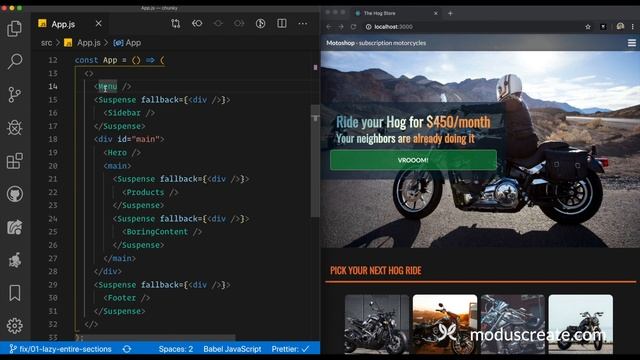Select the fourth motorcycle thumbnail
Image resolution: width=640 pixels, height=360 pixels.
[x=580, y=324]
